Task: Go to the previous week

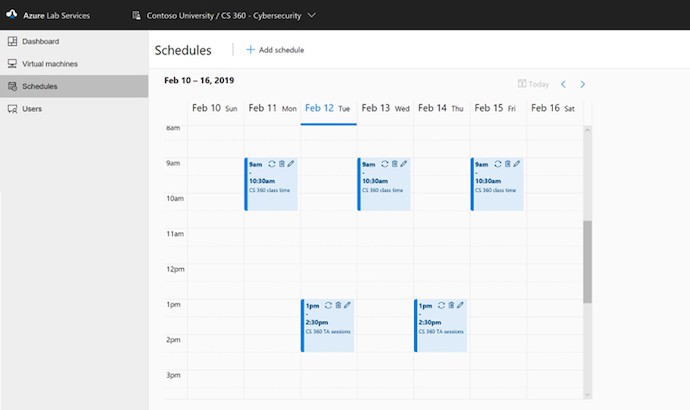Action: (564, 85)
